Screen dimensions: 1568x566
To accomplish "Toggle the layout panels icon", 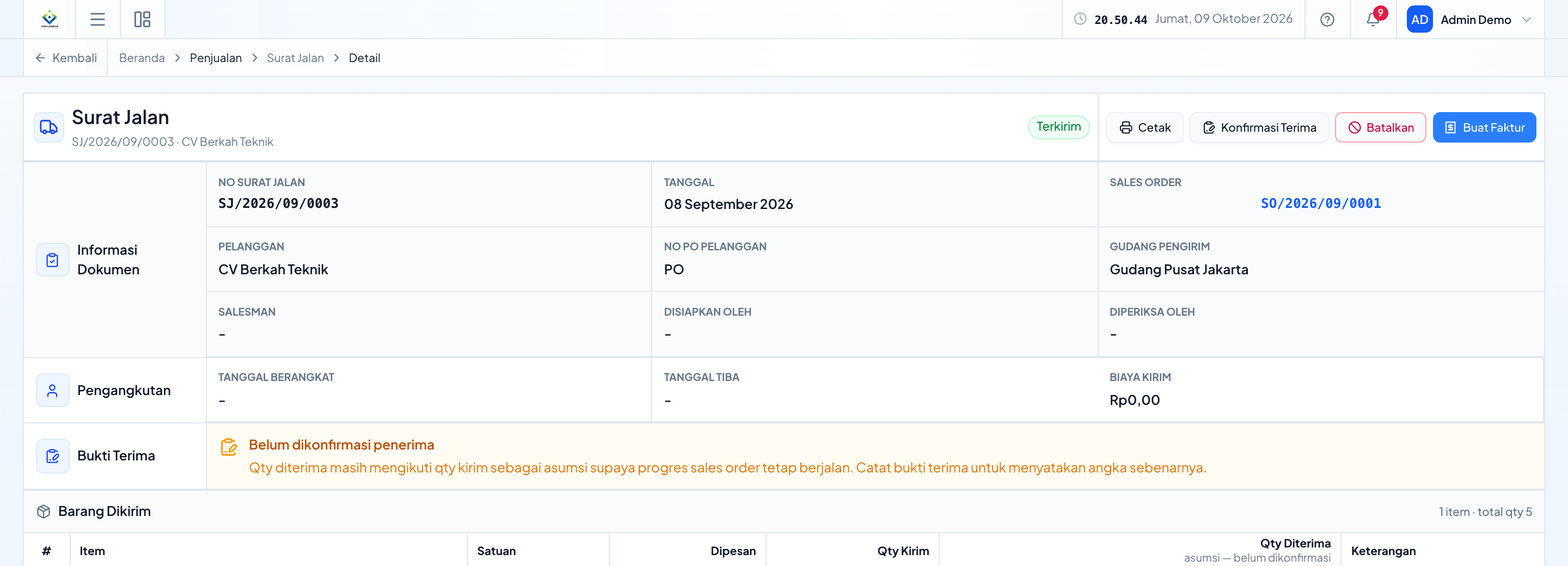I will (x=143, y=20).
